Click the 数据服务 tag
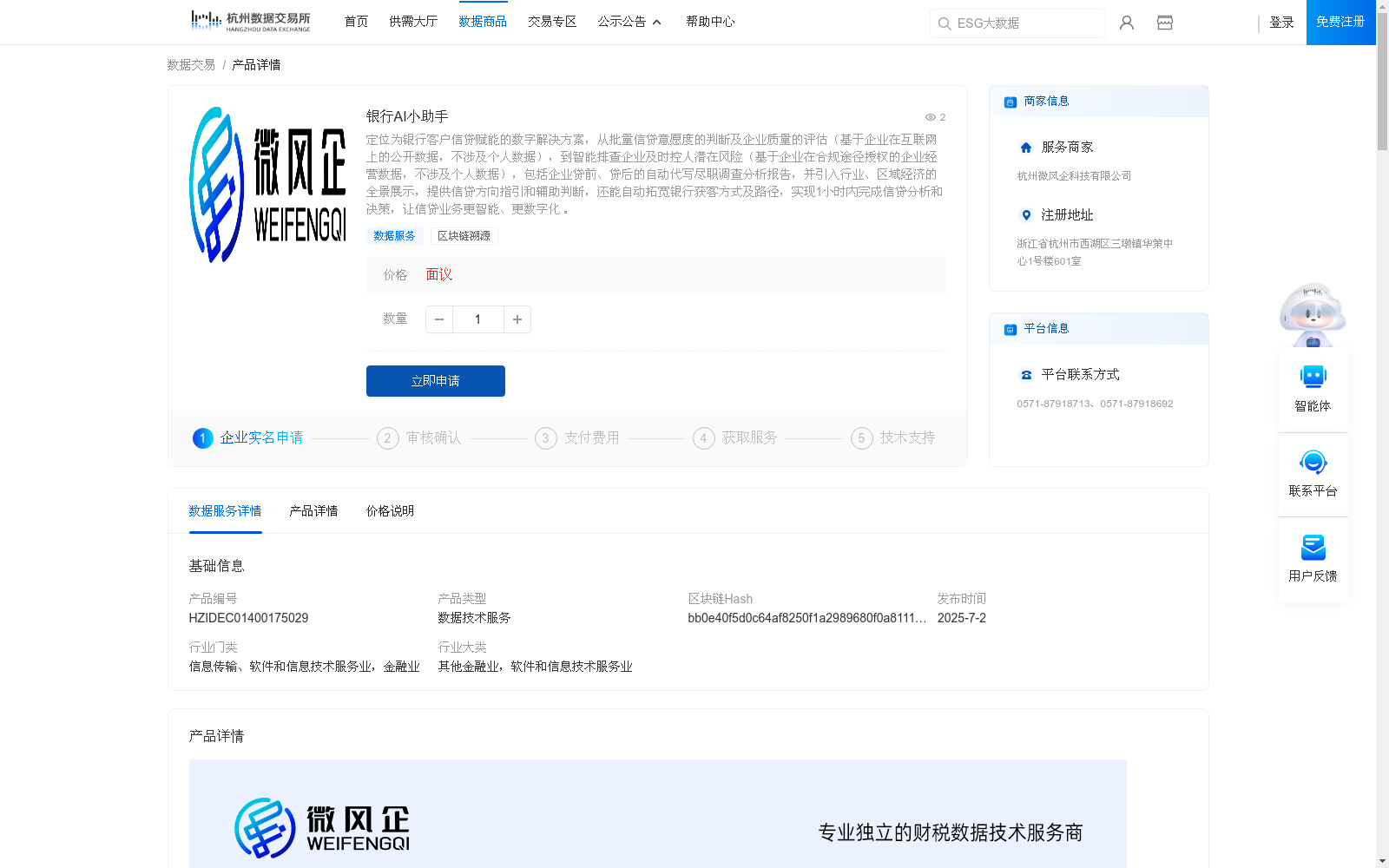The image size is (1389, 868). click(x=395, y=236)
